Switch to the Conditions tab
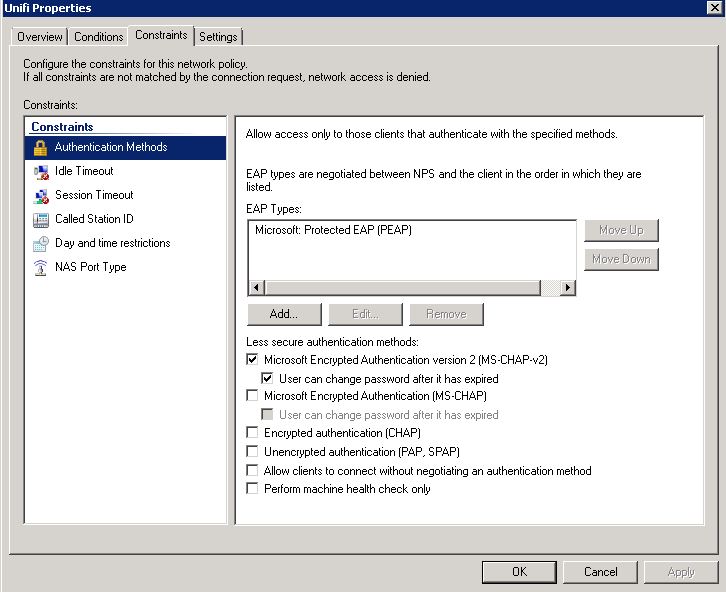726x592 pixels. 99,37
